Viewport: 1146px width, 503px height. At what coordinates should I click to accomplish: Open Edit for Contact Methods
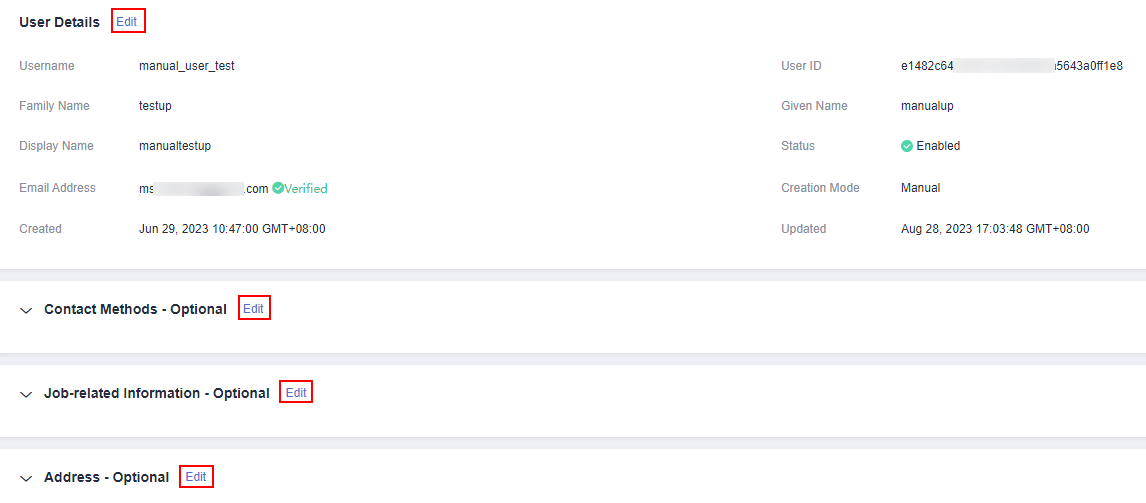(254, 309)
